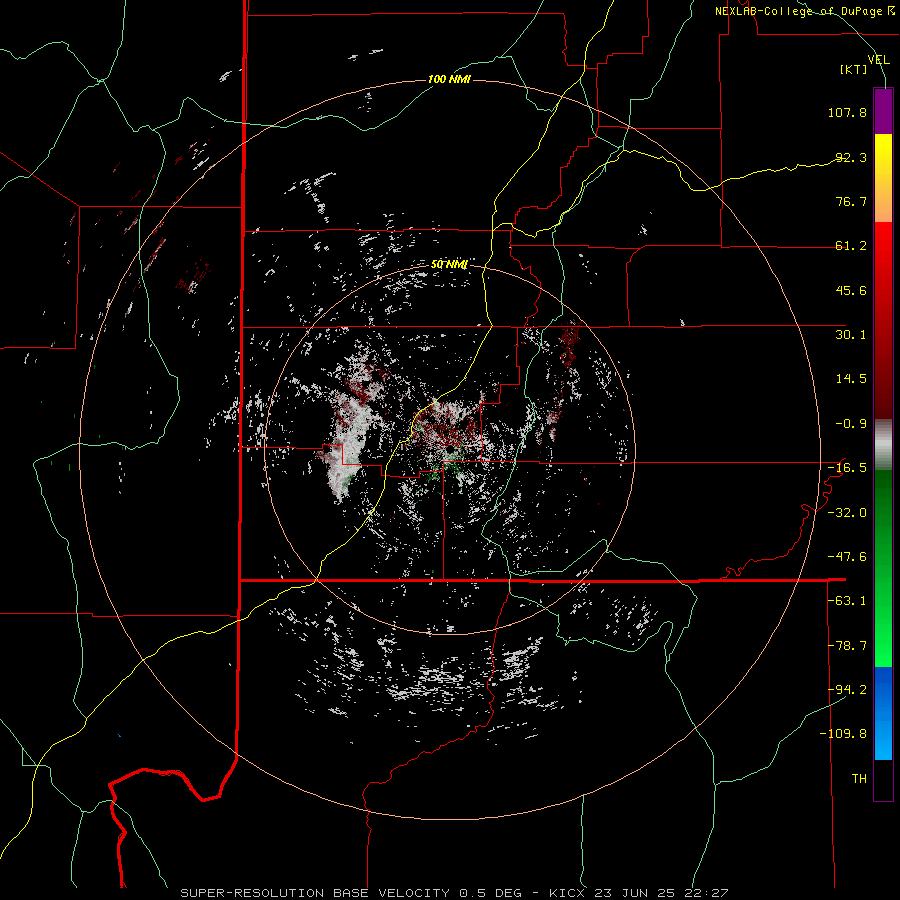Click the 50 NMI range ring label
Viewport: 900px width, 900px height.
449,264
